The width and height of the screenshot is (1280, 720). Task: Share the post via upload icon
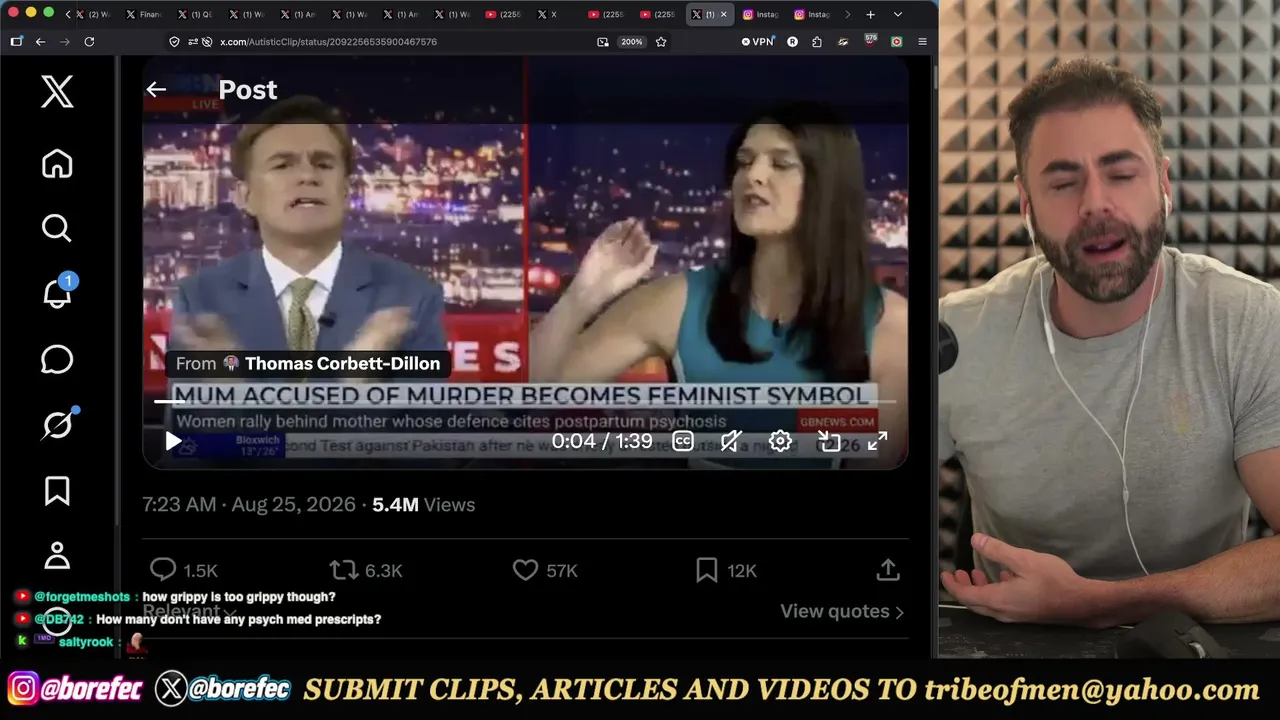[888, 570]
